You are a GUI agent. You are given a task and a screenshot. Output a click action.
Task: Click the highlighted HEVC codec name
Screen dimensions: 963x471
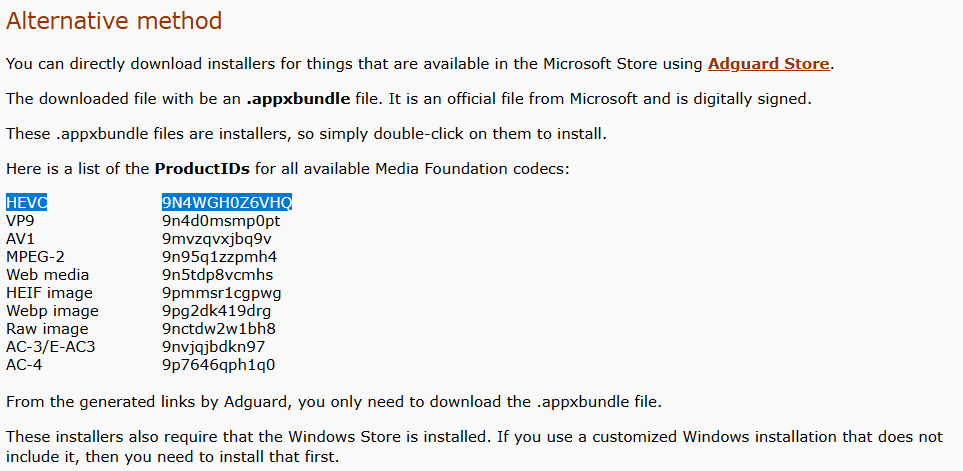click(26, 202)
